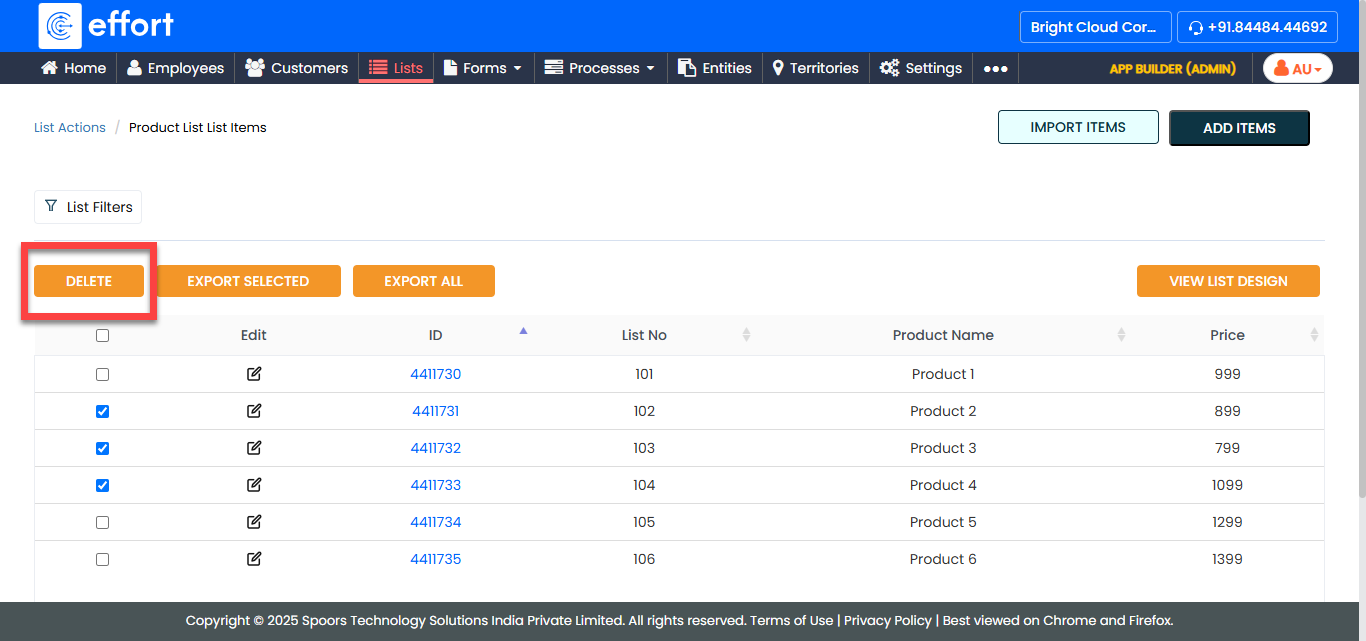Sort table by the Price column header
Viewport: 1366px width, 641px height.
point(1227,335)
